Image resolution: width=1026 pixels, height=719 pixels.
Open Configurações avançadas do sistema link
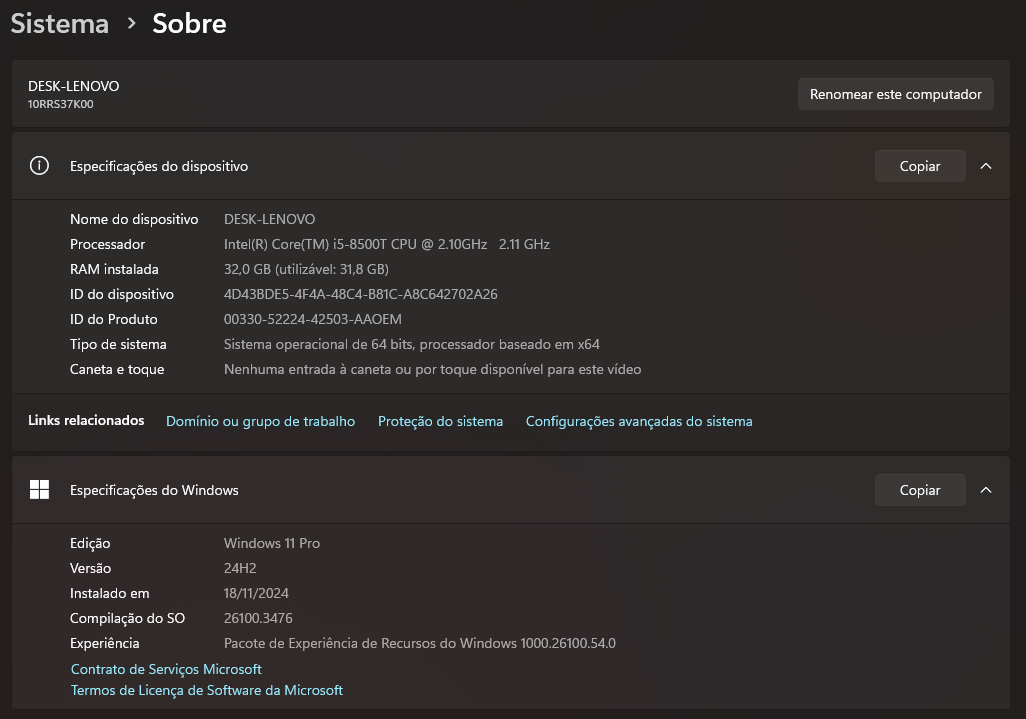tap(639, 421)
